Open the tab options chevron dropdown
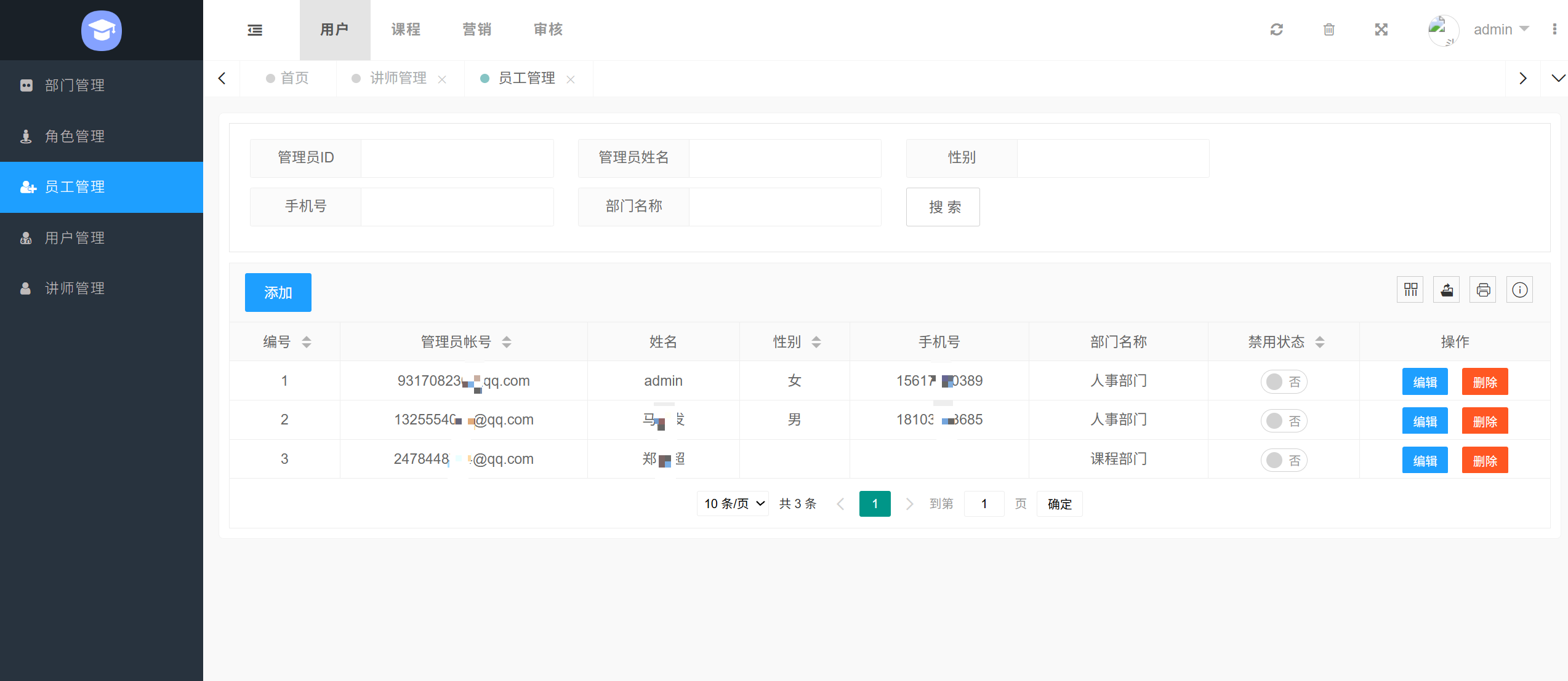 point(1558,78)
